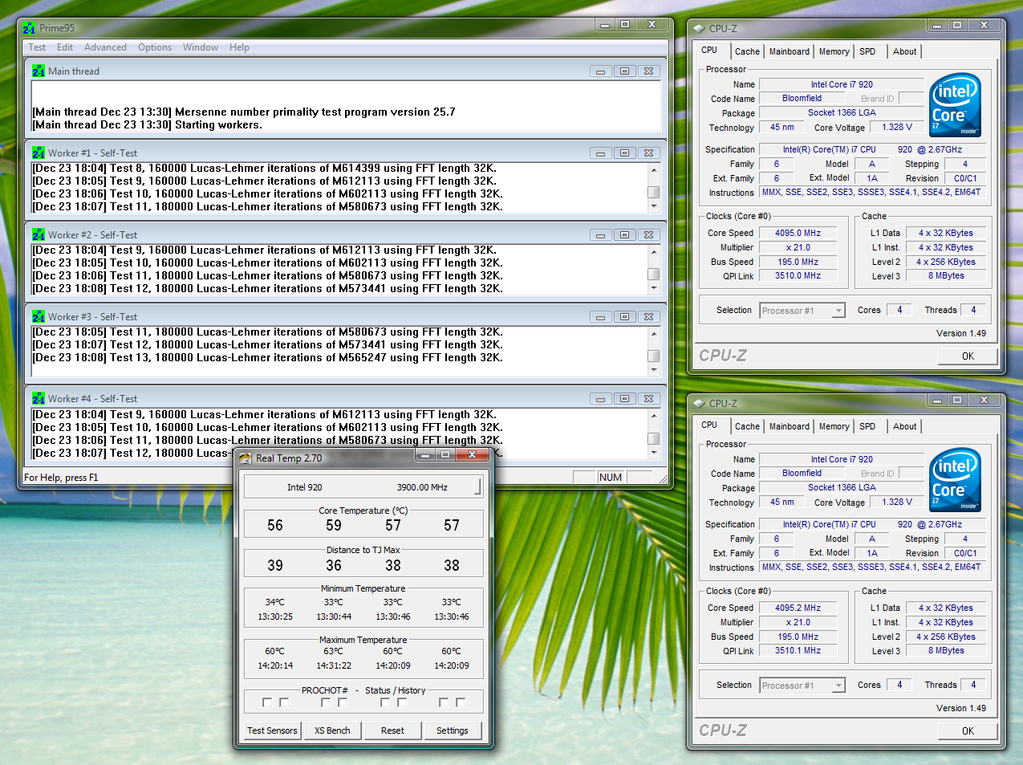
Task: Click the 3900.00 MHz reading in Real Temp
Action: (421, 487)
